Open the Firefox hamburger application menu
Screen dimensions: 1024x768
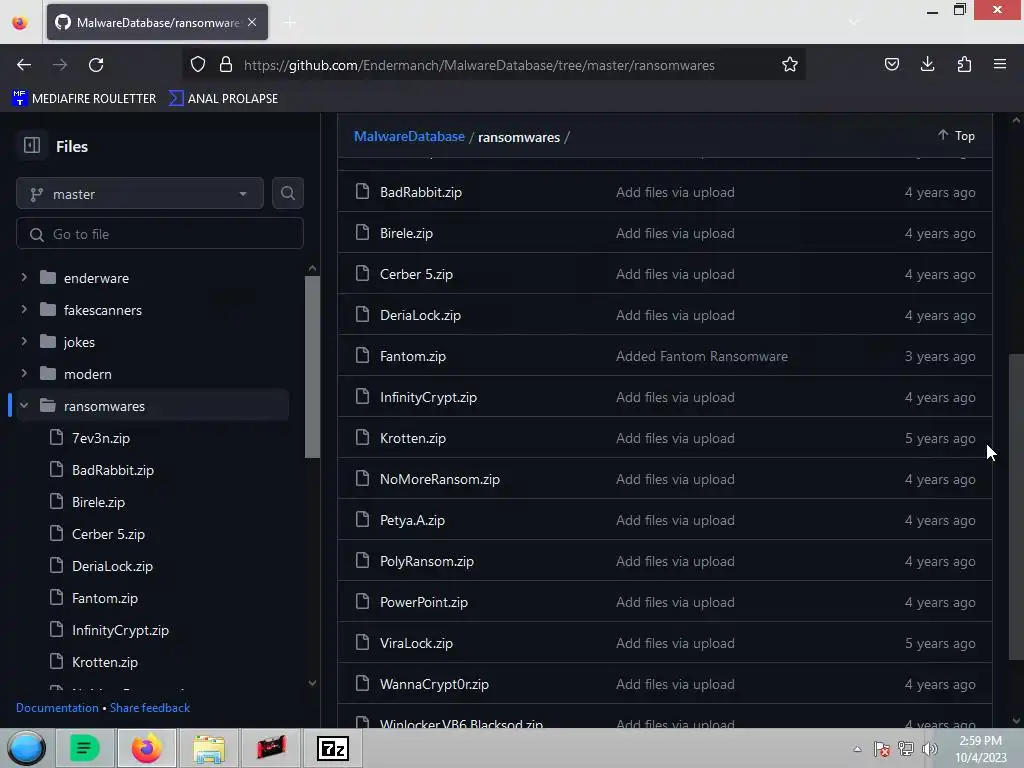1000,64
